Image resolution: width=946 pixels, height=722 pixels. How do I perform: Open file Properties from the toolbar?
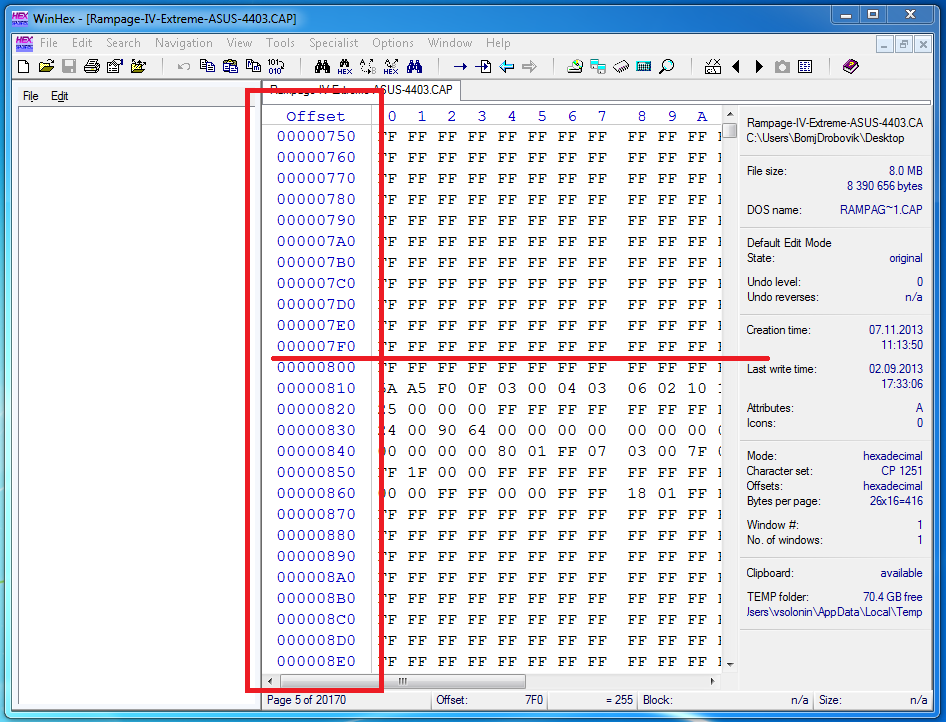pyautogui.click(x=115, y=66)
